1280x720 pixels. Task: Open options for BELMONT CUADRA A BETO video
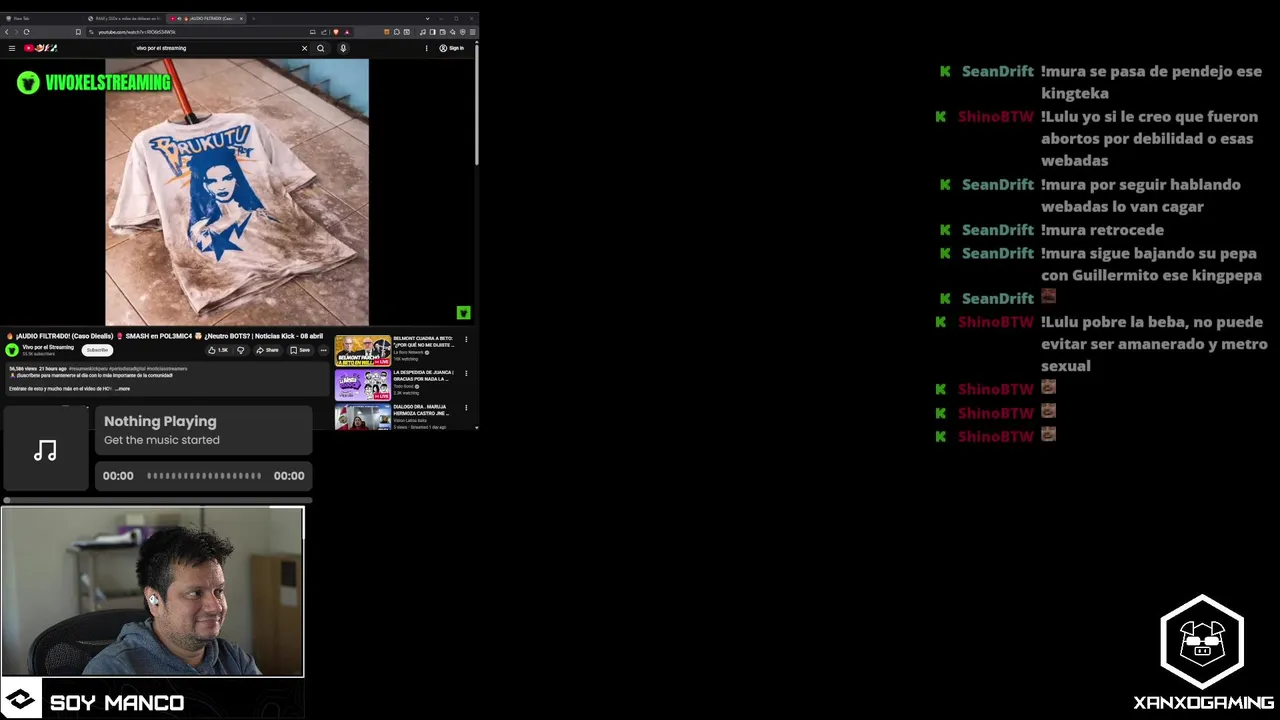point(466,339)
